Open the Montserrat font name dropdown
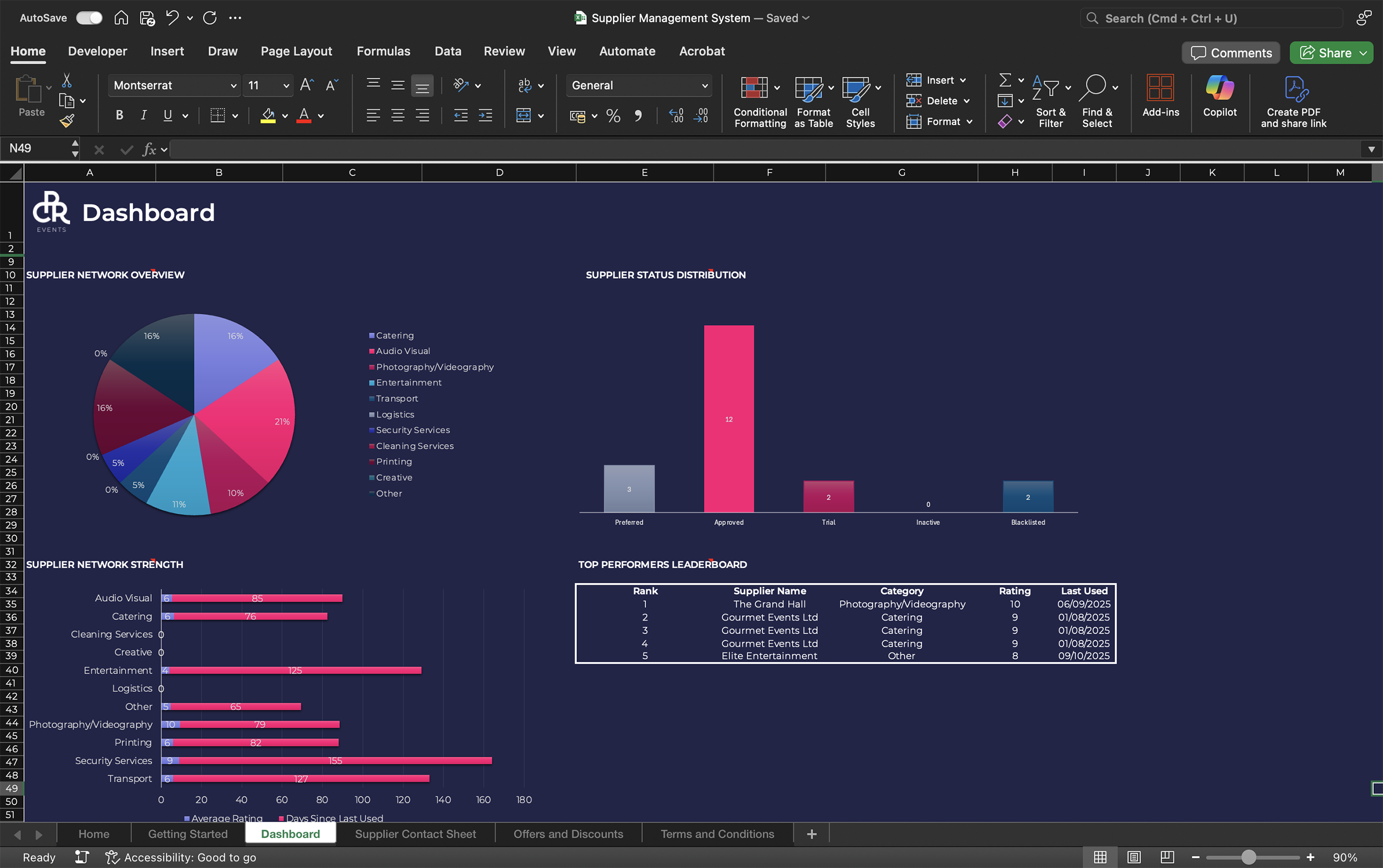1383x868 pixels. [233, 85]
